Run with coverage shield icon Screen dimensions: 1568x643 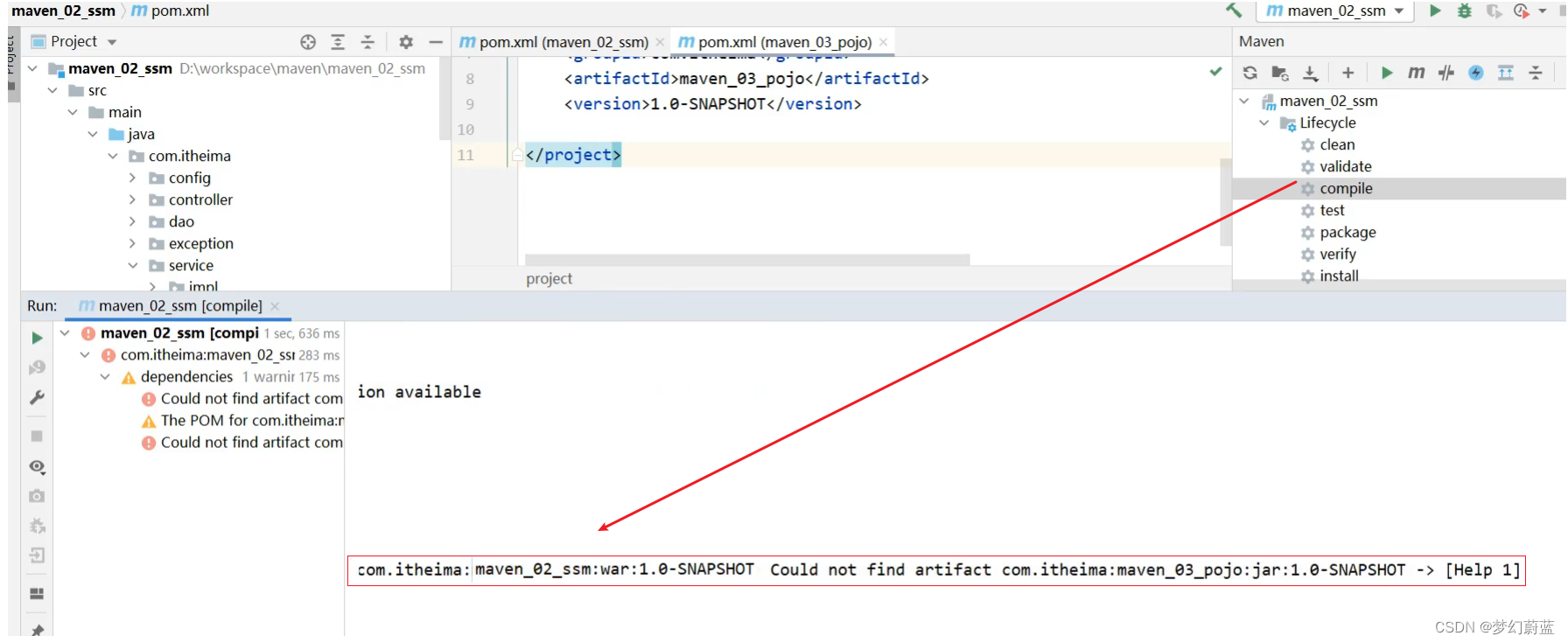click(1494, 10)
